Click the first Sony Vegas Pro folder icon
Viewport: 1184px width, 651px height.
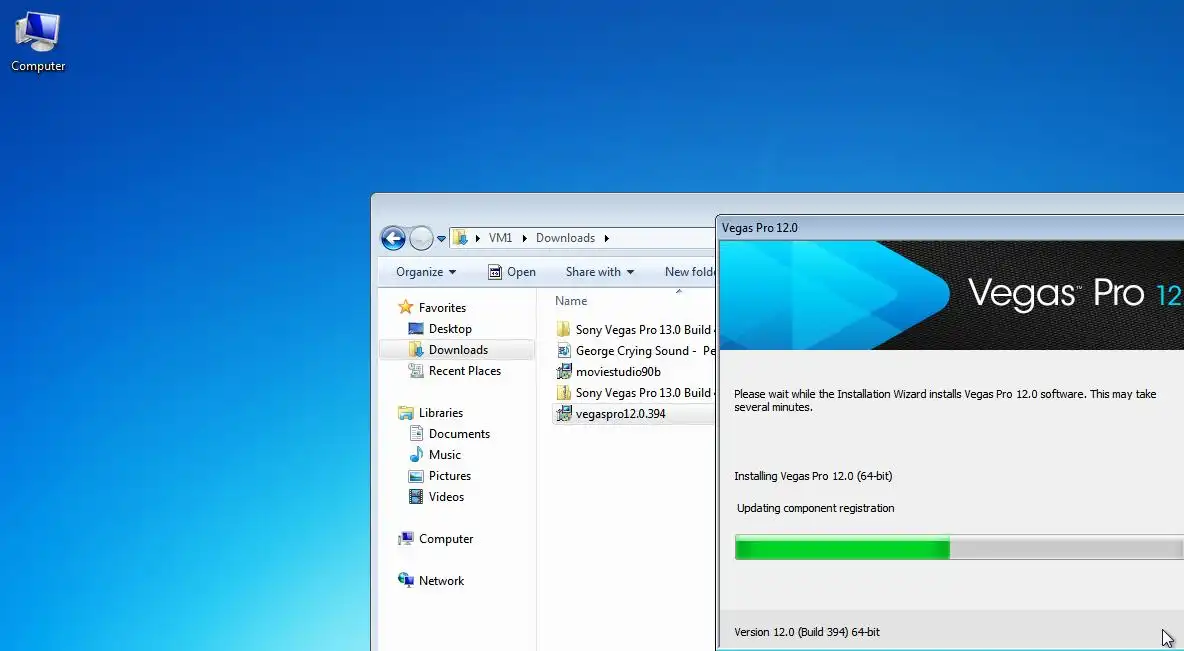[563, 329]
